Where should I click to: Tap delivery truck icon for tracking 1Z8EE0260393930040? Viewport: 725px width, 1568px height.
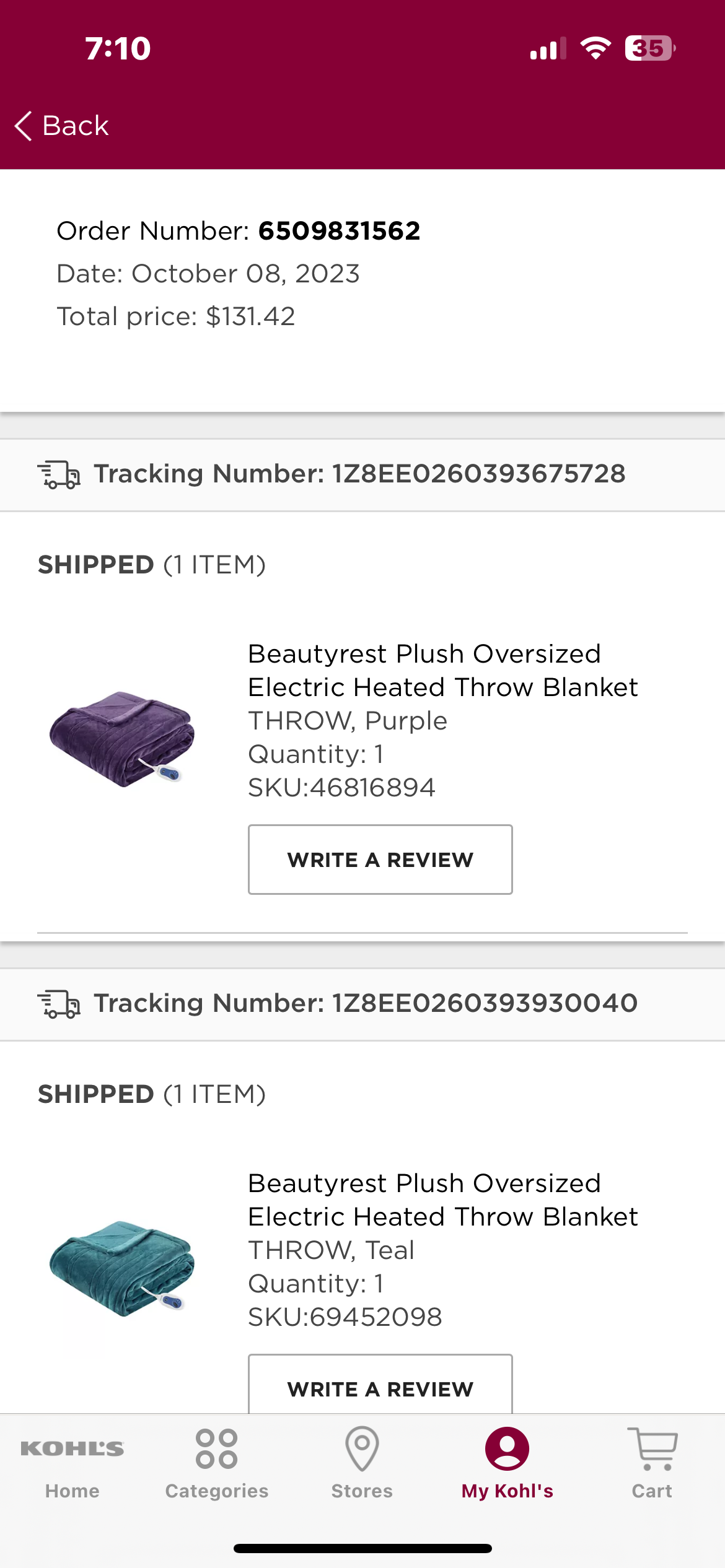tap(59, 1004)
